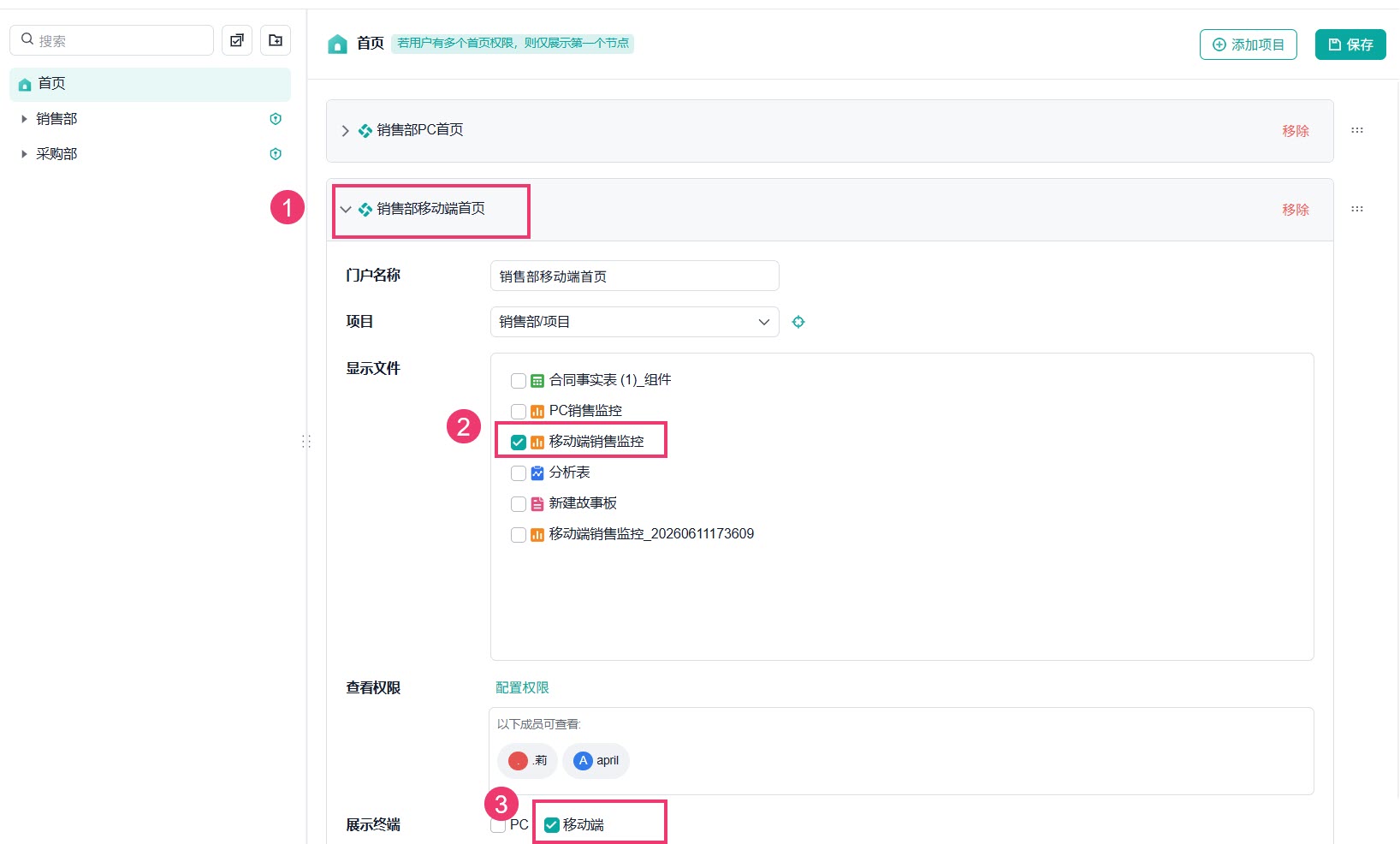1400x844 pixels.
Task: Click the blue icon of 分析表
Action: point(537,473)
